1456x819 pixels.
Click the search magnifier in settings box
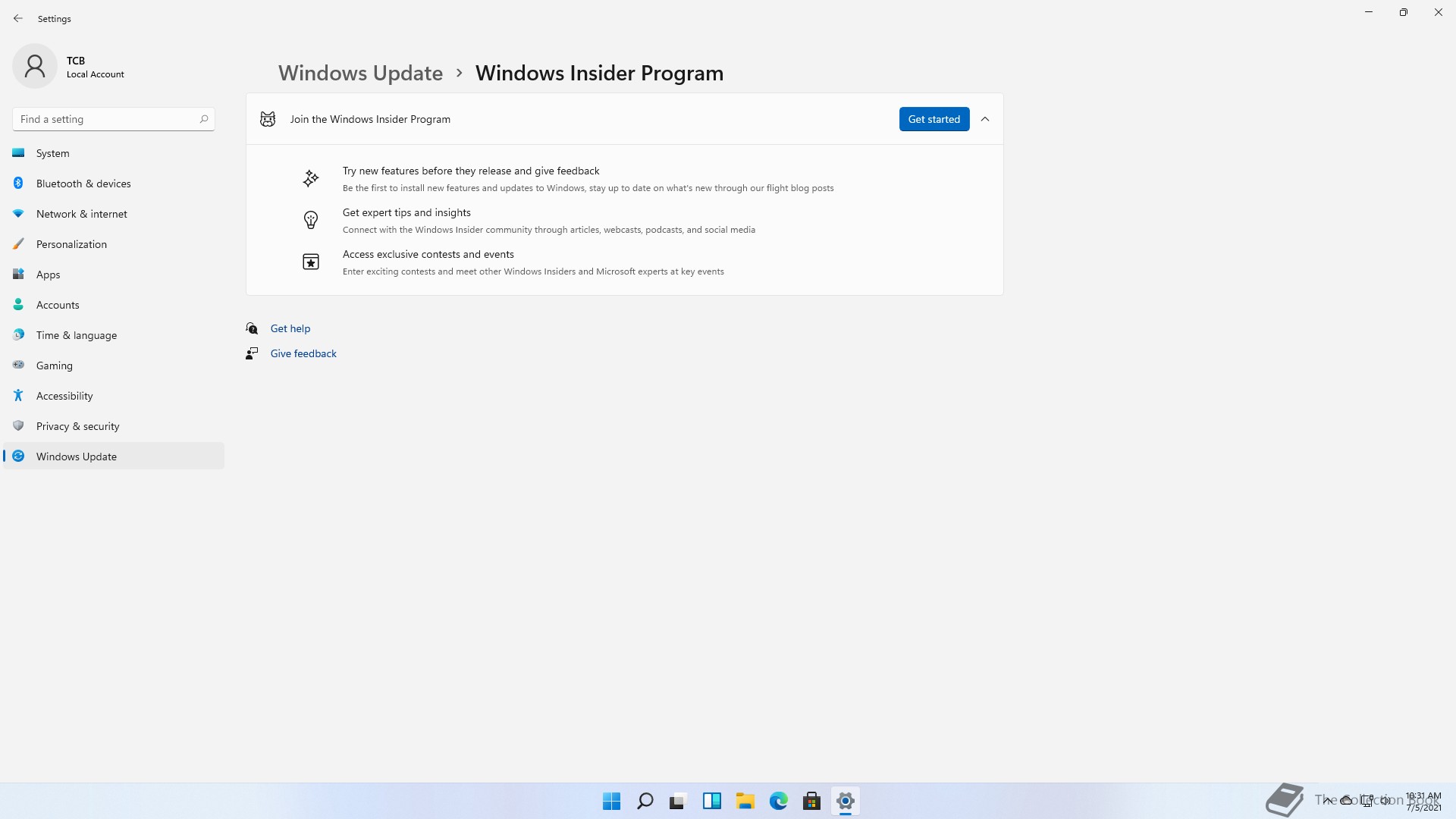pyautogui.click(x=203, y=119)
